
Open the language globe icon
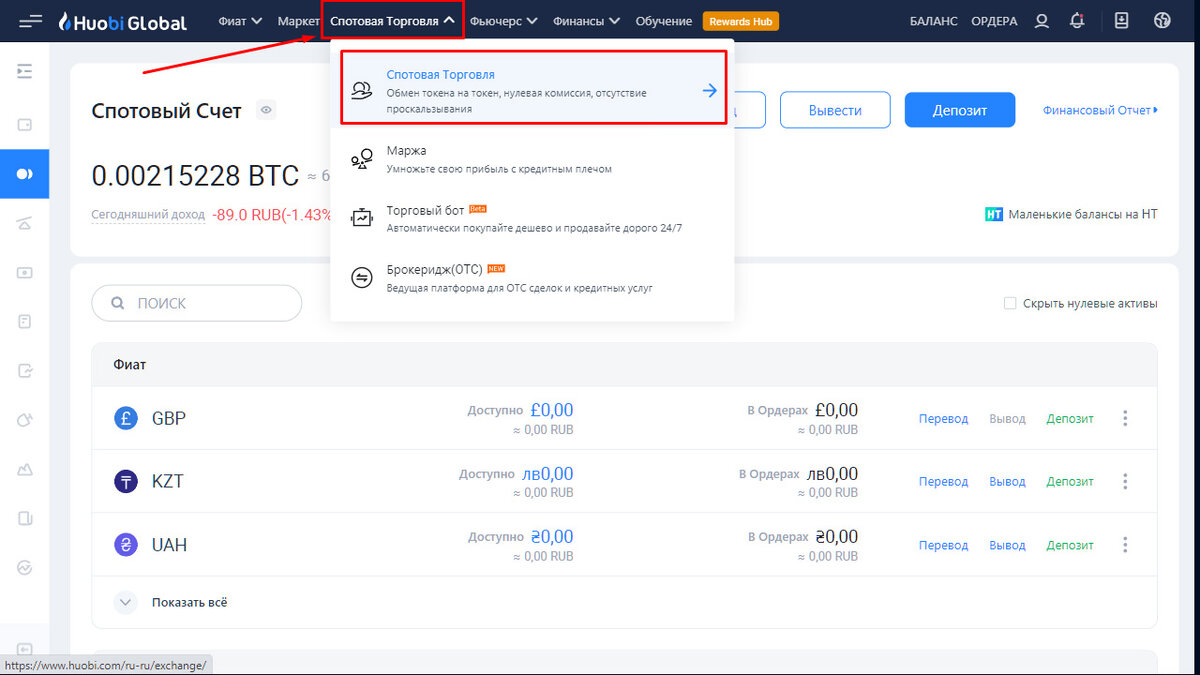click(x=1162, y=21)
